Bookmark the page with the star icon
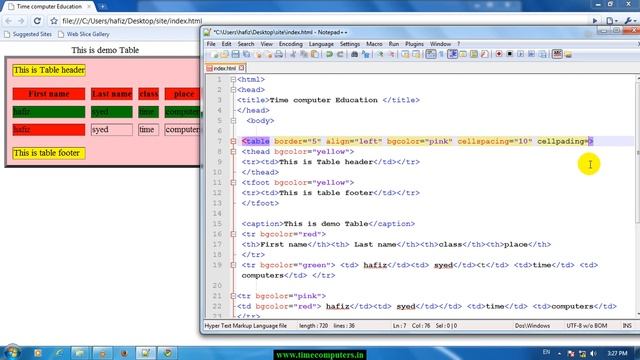The width and height of the screenshot is (640, 360). tap(54, 21)
